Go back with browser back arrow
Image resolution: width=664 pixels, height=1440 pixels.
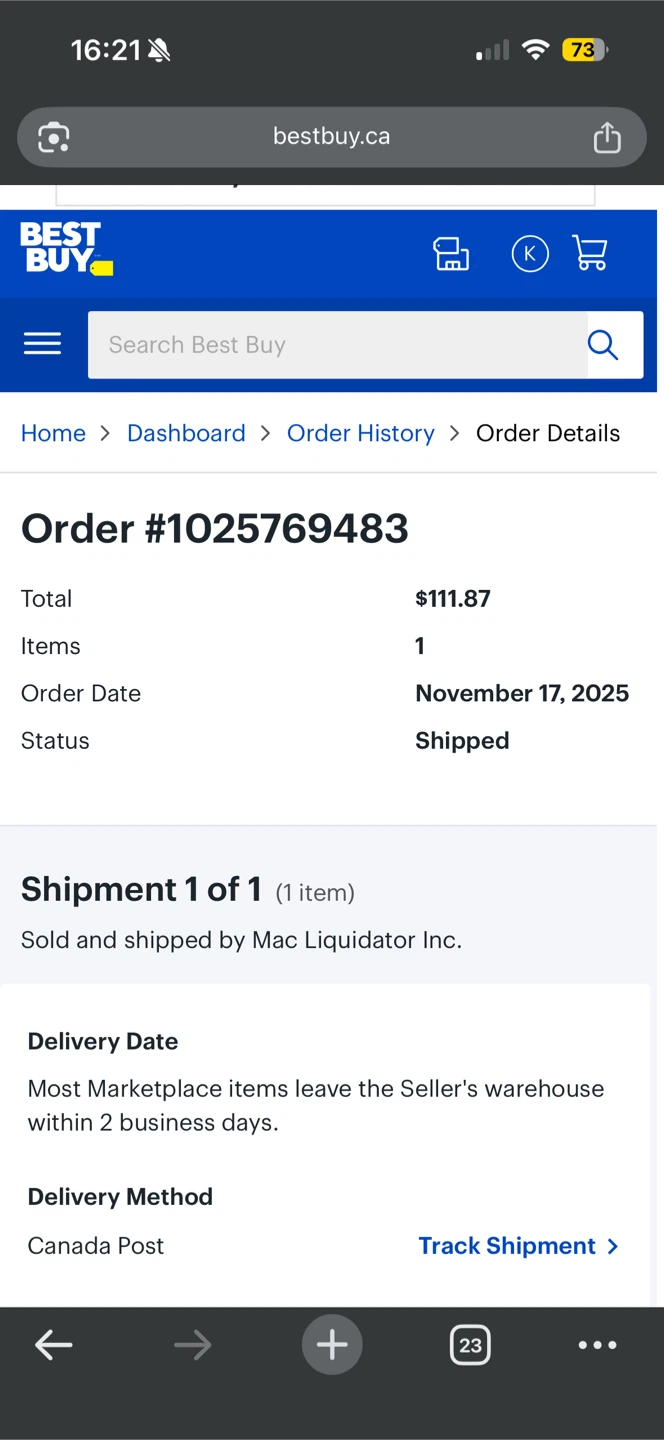pyautogui.click(x=54, y=1346)
